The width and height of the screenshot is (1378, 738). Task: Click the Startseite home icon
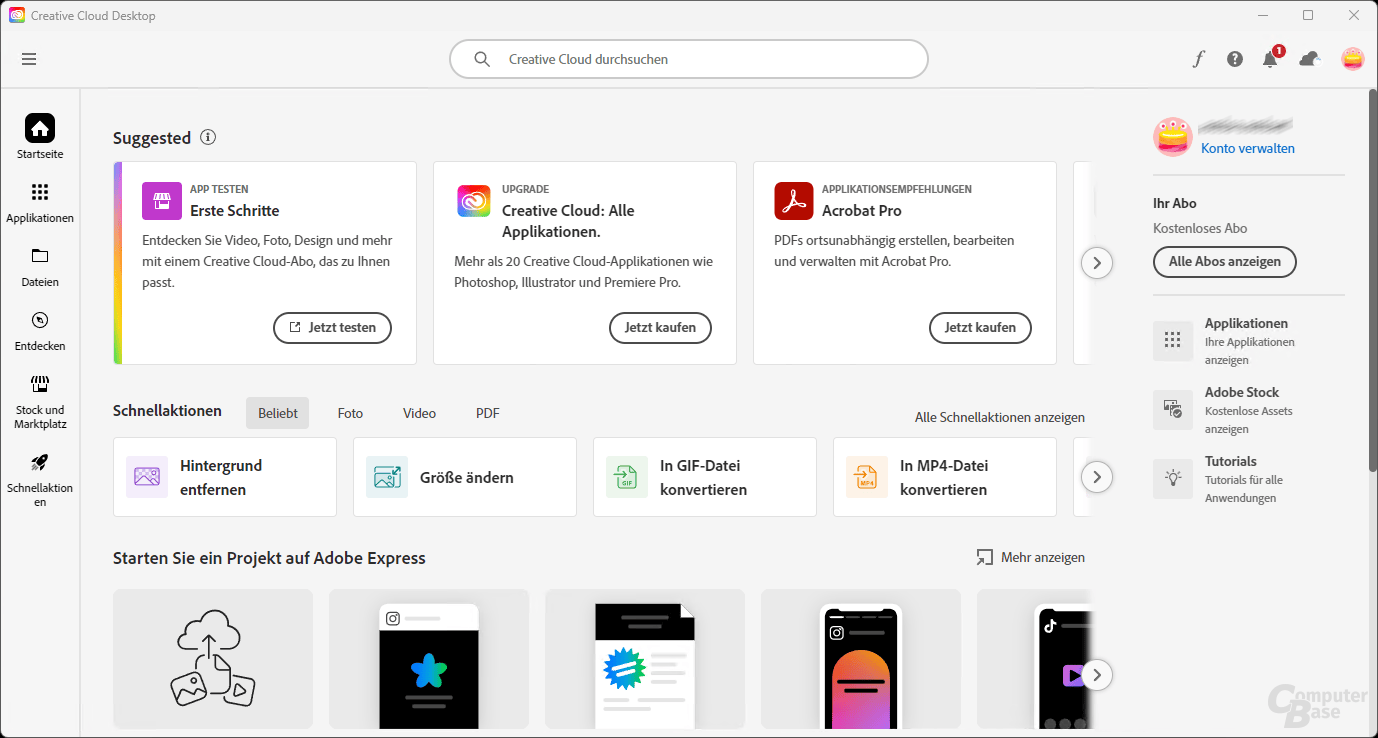[40, 128]
